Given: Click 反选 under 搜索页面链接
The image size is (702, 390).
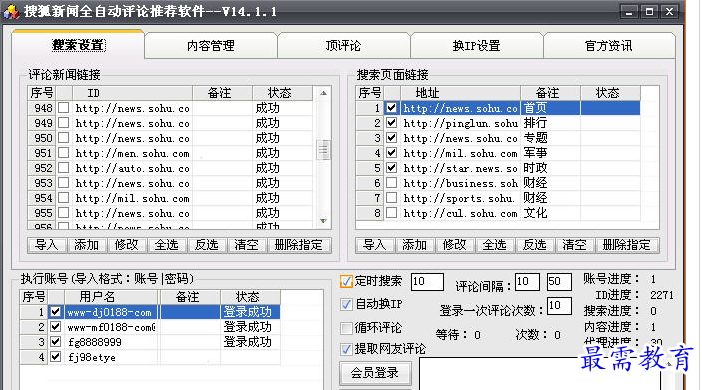Looking at the screenshot, I should [535, 245].
